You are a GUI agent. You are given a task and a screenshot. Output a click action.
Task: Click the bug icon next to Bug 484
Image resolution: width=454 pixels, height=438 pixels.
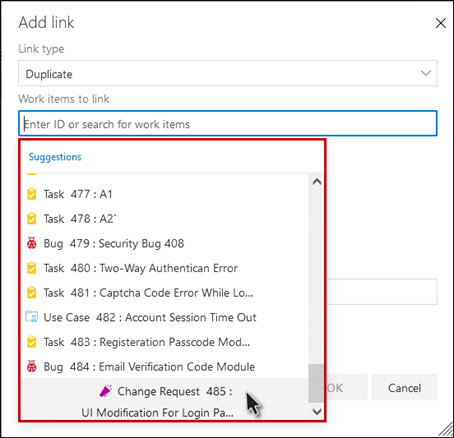[x=32, y=367]
